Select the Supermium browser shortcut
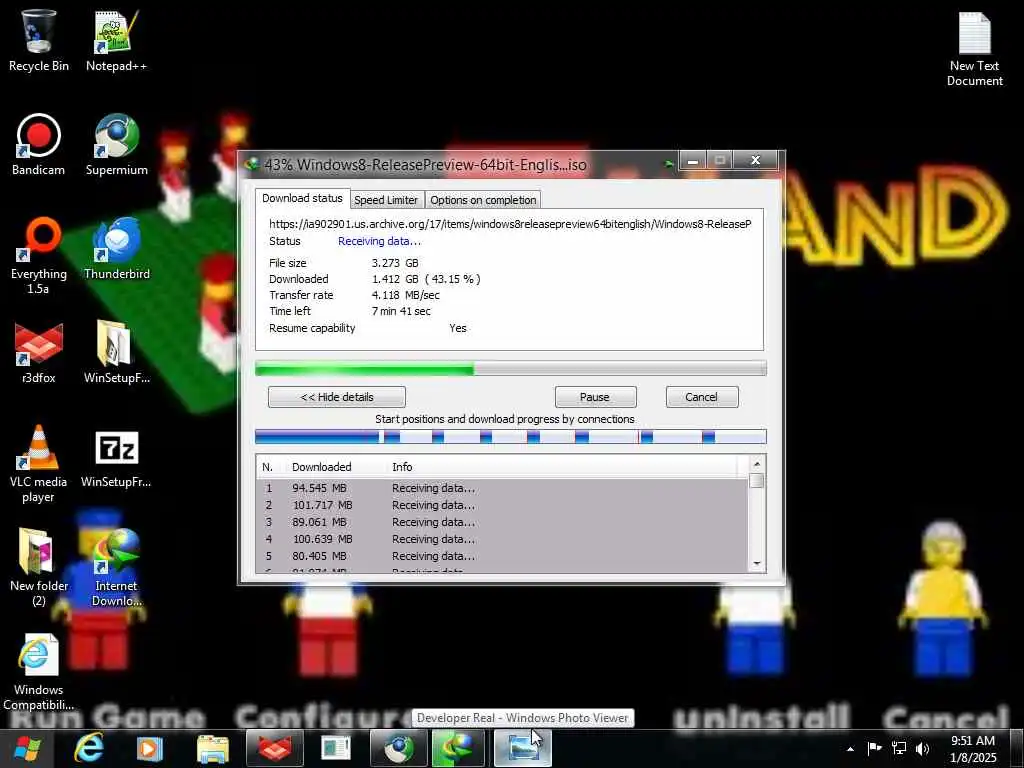This screenshot has height=768, width=1024. [116, 145]
